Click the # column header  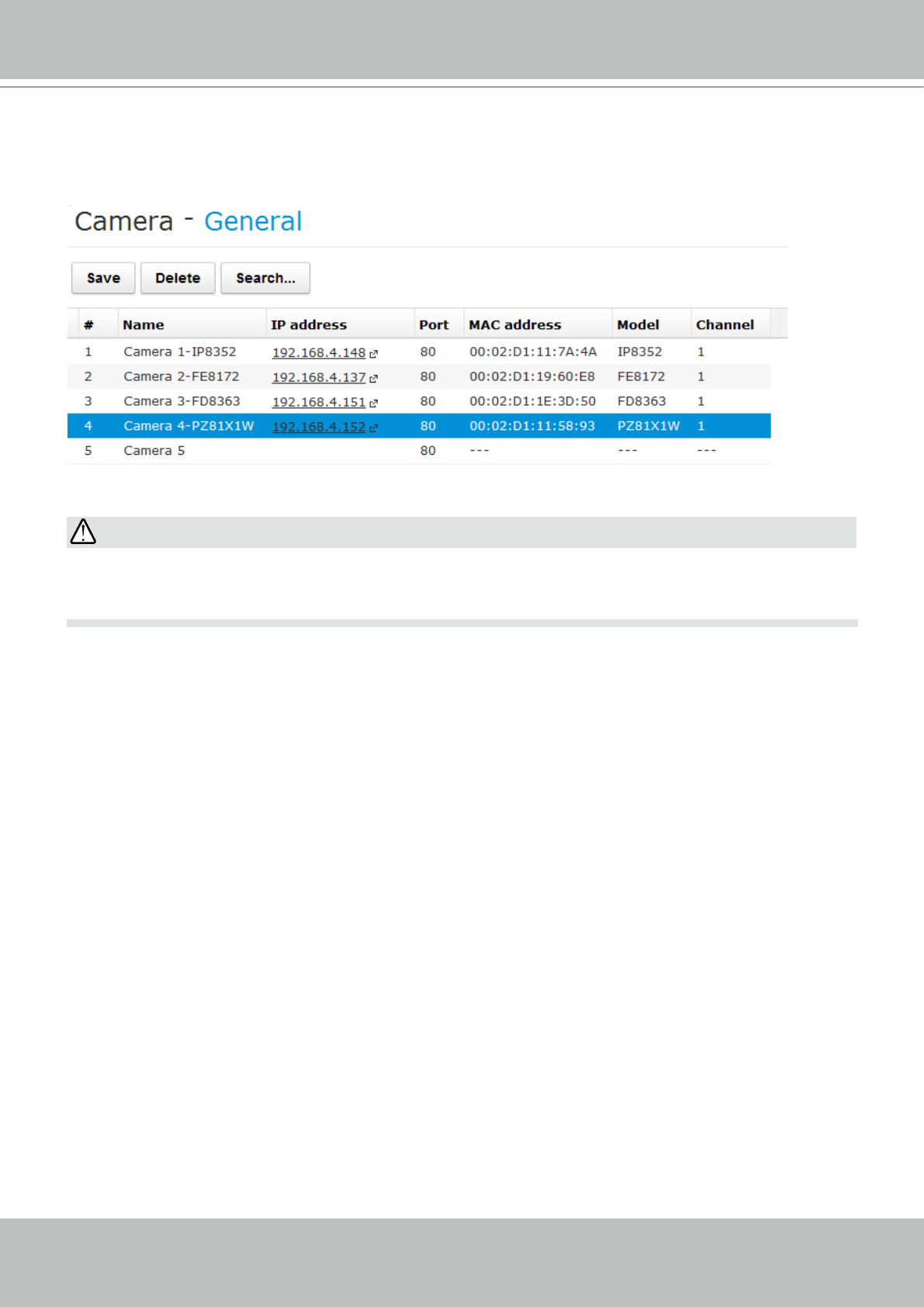pyautogui.click(x=98, y=324)
